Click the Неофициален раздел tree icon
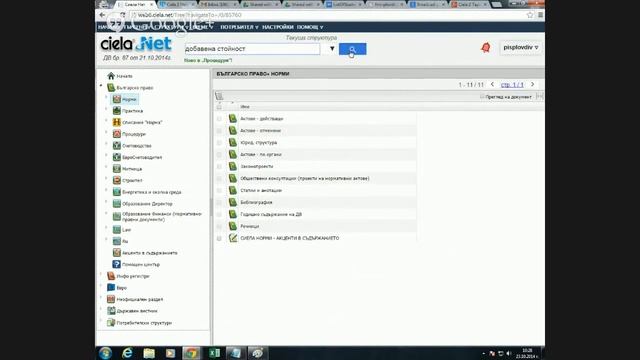The image size is (640, 360). [111, 299]
